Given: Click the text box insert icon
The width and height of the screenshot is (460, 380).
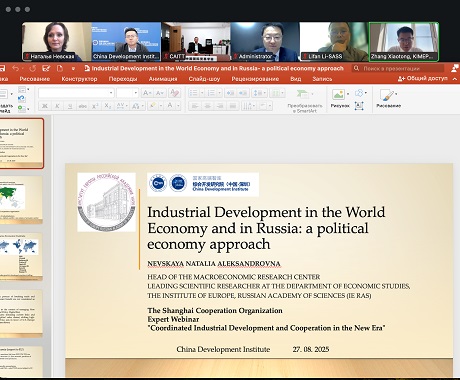Looking at the screenshot, I should [359, 106].
